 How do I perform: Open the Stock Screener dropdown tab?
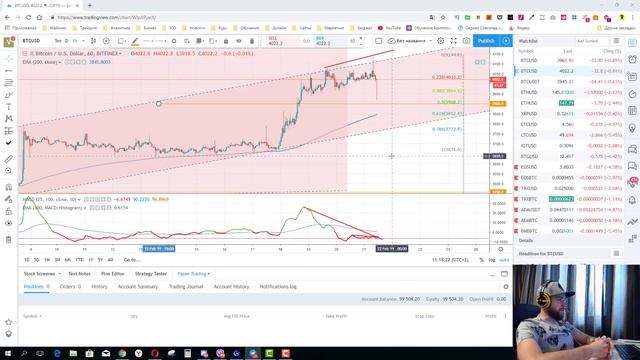click(42, 274)
